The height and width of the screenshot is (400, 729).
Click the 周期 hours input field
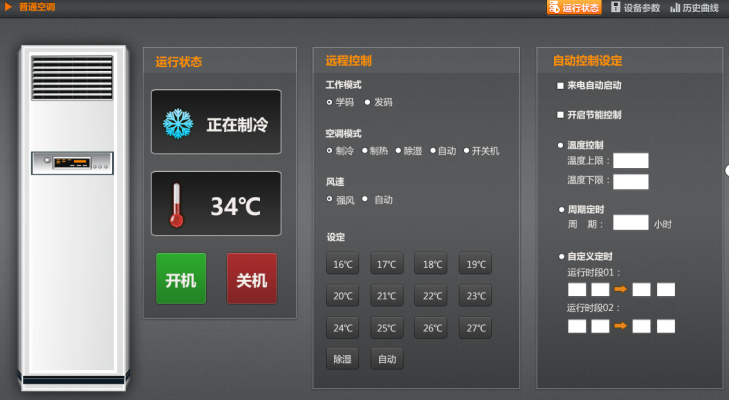tap(630, 223)
